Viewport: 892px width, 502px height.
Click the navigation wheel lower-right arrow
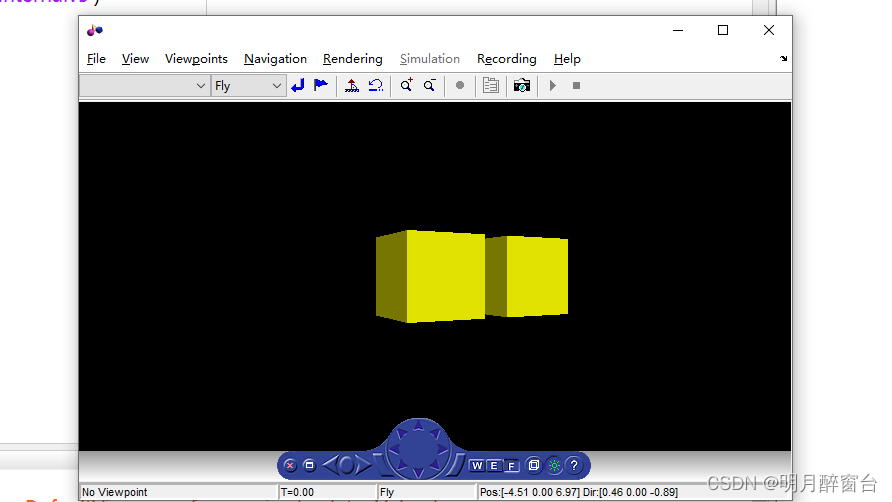(436, 466)
